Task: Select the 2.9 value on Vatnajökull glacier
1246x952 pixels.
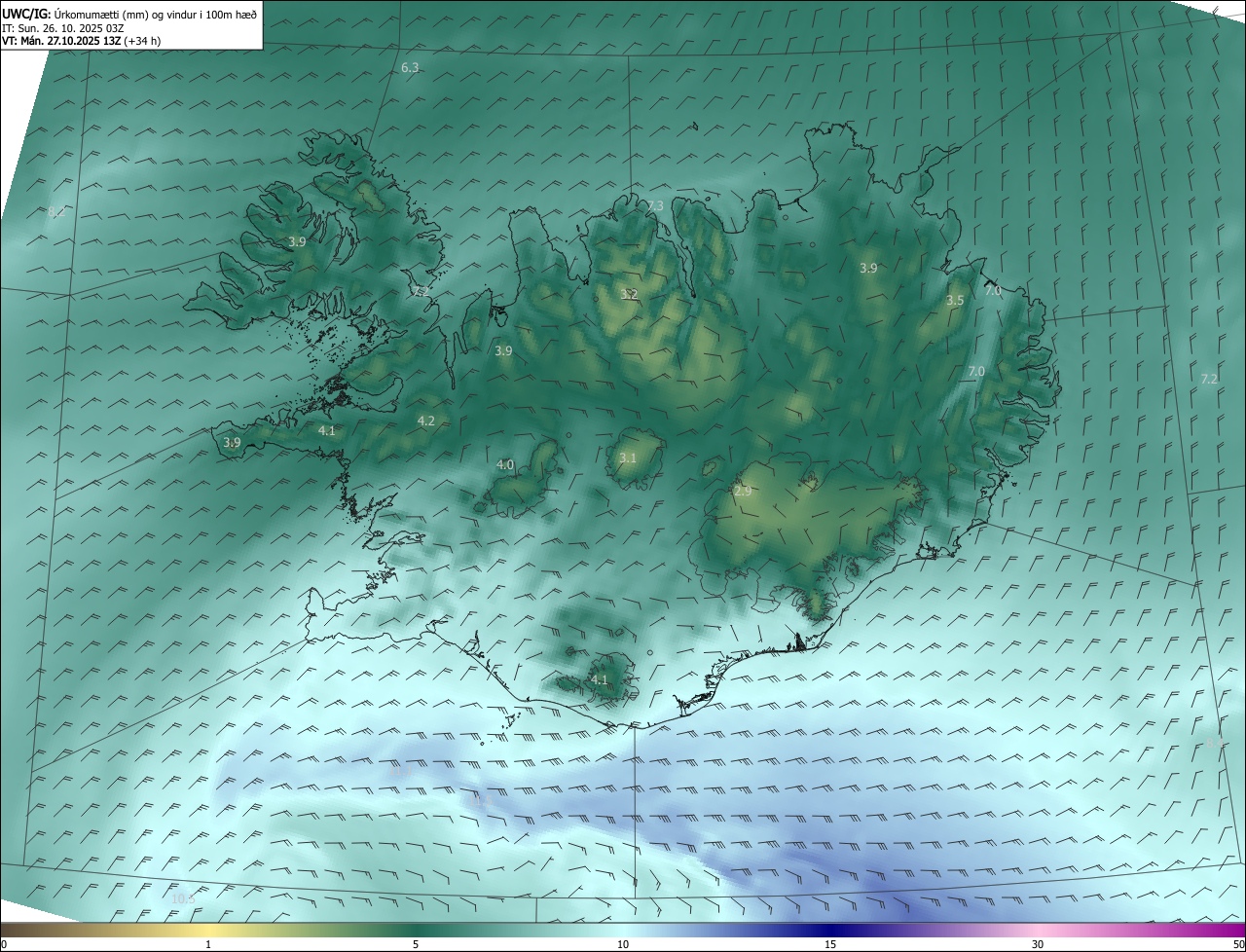Action: [743, 492]
